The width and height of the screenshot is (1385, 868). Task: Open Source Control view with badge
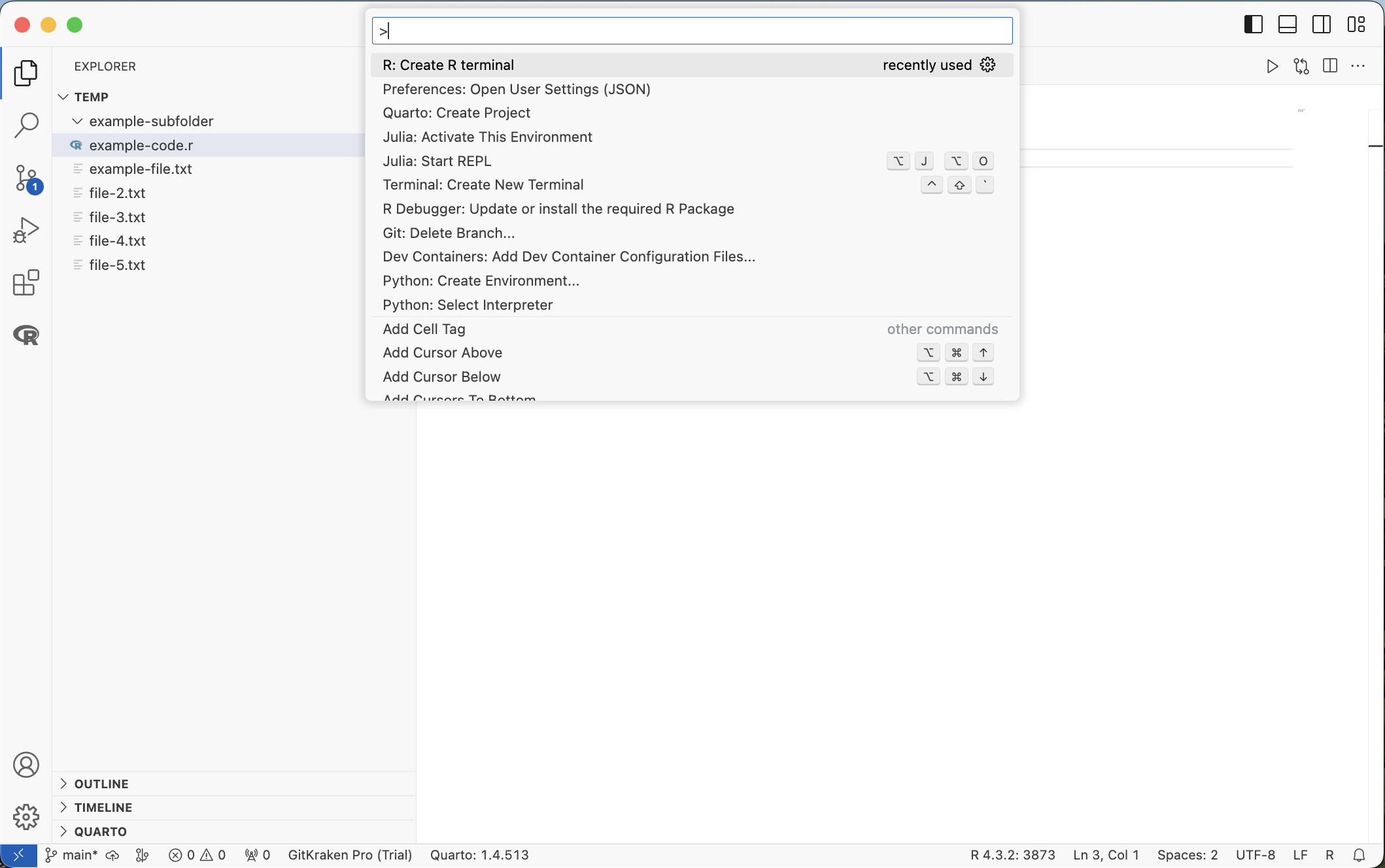coord(26,178)
